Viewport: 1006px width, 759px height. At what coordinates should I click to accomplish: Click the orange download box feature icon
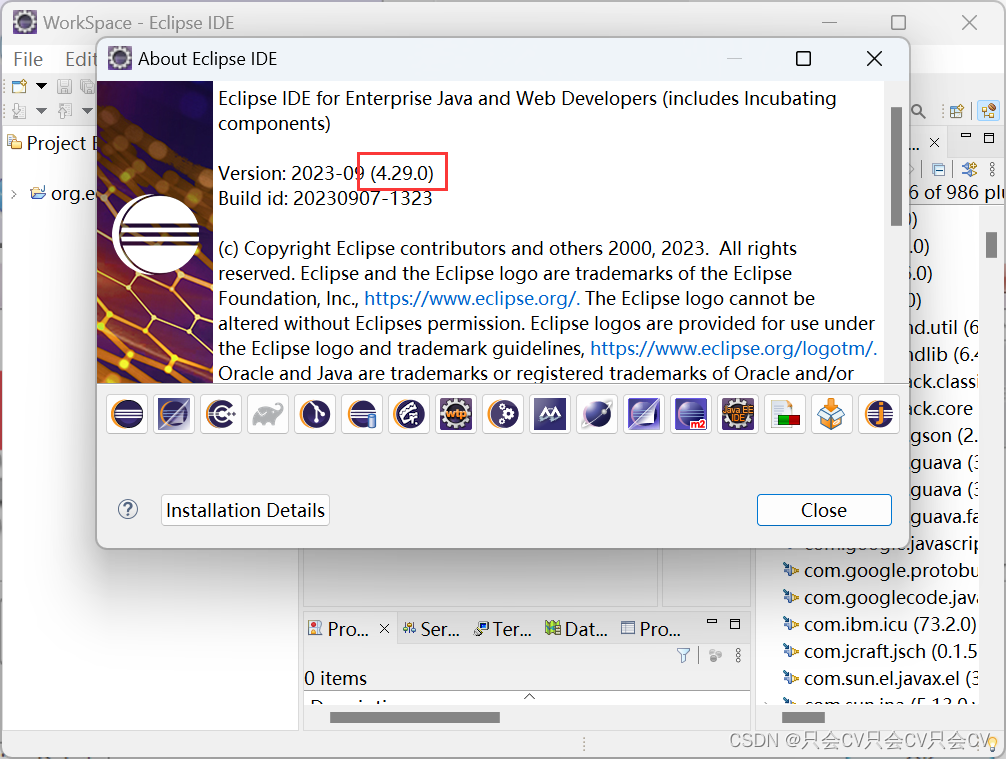click(831, 414)
